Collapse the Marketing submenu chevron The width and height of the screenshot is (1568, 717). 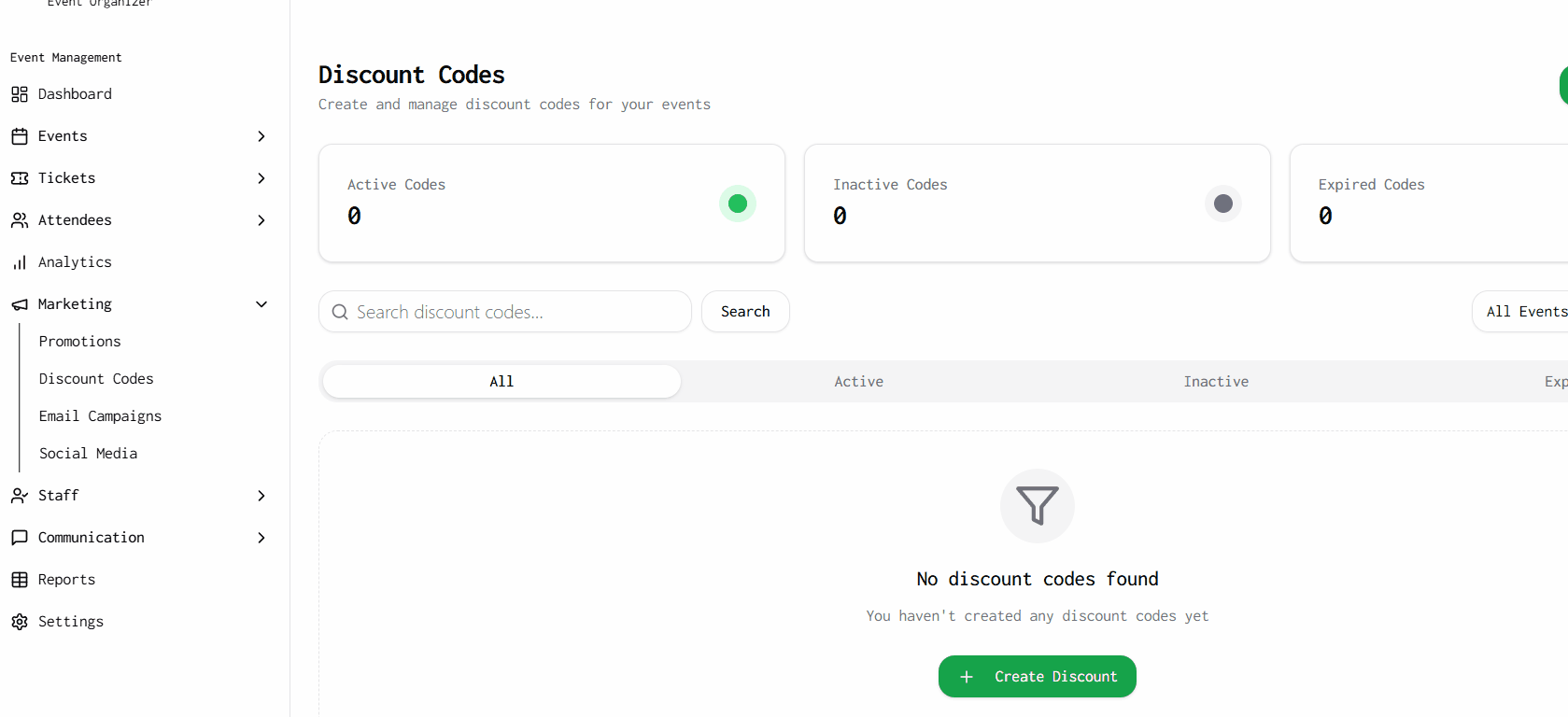pos(261,304)
